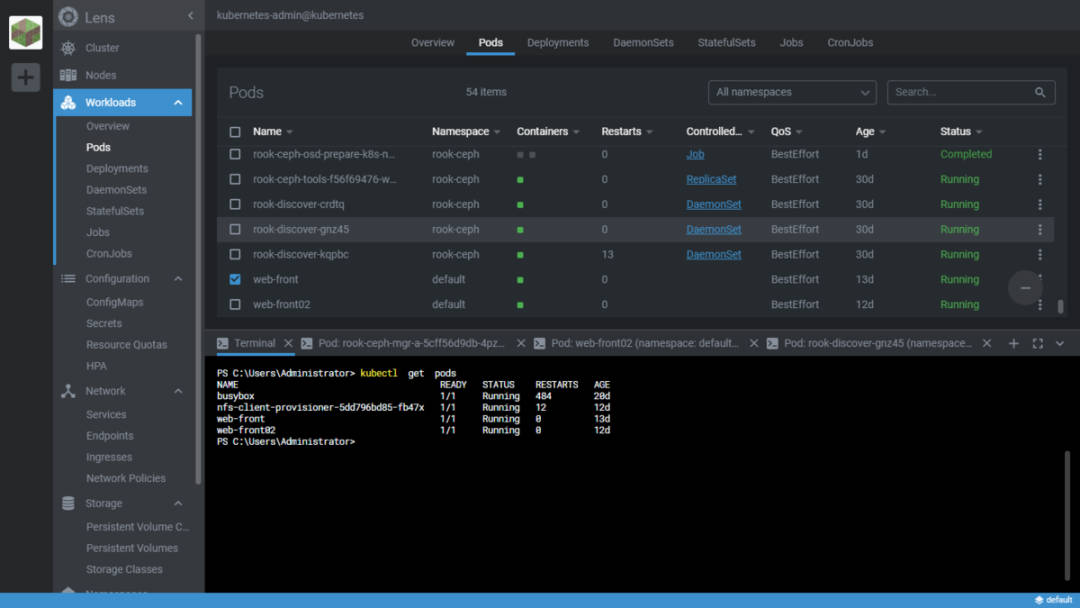Click the Storage section icon

pyautogui.click(x=68, y=503)
